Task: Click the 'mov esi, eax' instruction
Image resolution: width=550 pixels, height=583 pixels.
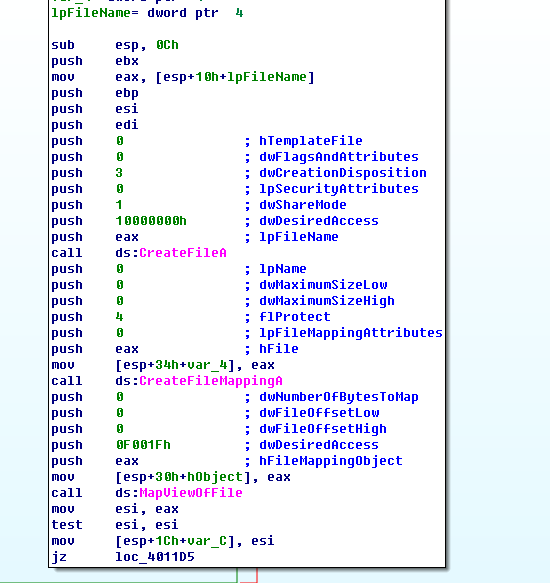Action: point(115,509)
